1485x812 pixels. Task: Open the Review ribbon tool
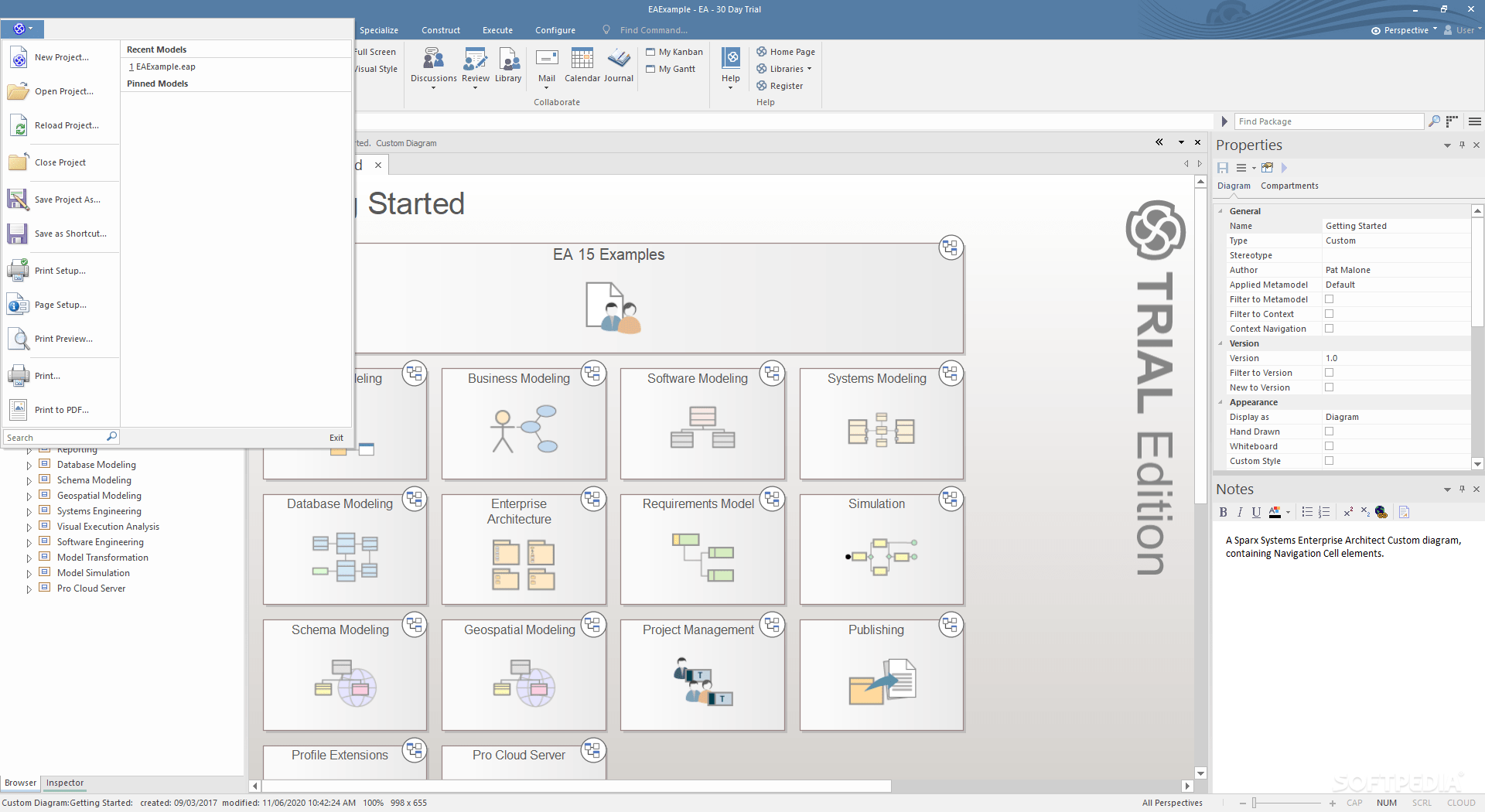point(476,68)
